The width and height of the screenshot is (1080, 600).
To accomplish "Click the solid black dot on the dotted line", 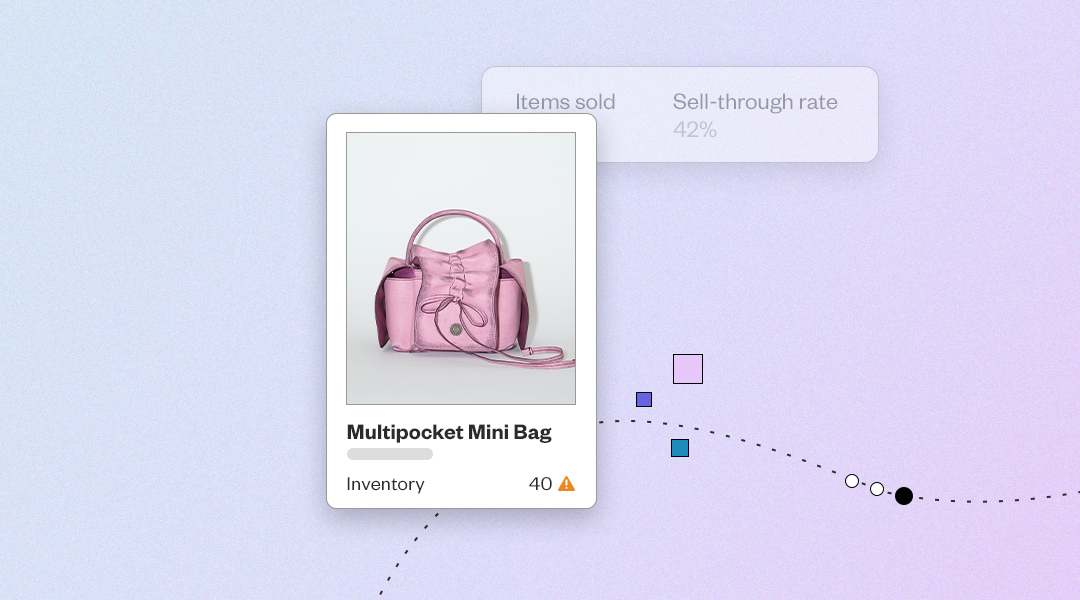I will (904, 496).
